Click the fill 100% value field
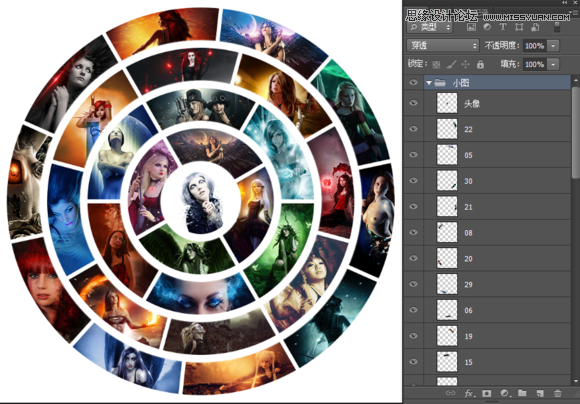Screen dimensions: 580x404 535,64
